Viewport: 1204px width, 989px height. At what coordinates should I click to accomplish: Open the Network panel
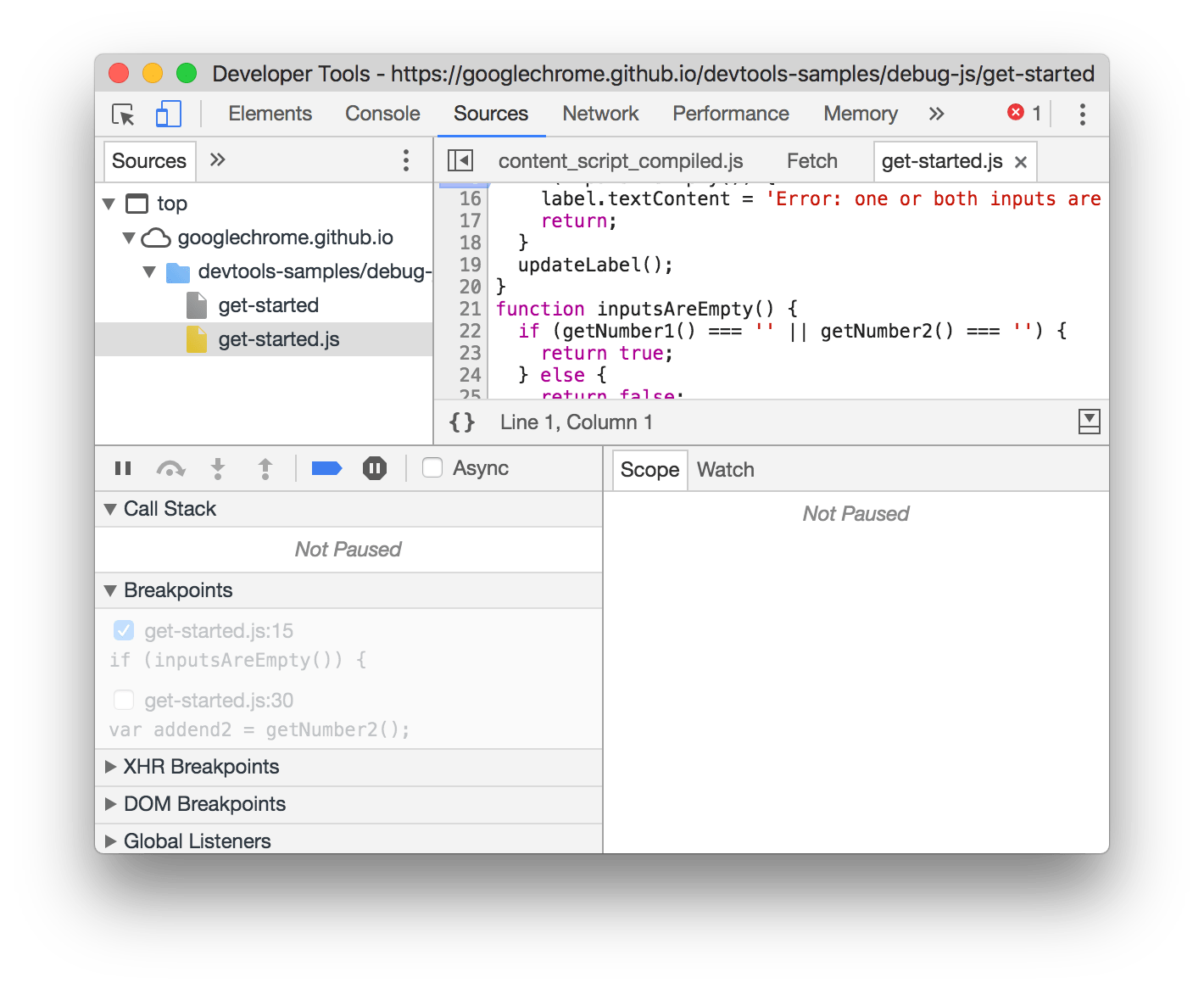600,114
